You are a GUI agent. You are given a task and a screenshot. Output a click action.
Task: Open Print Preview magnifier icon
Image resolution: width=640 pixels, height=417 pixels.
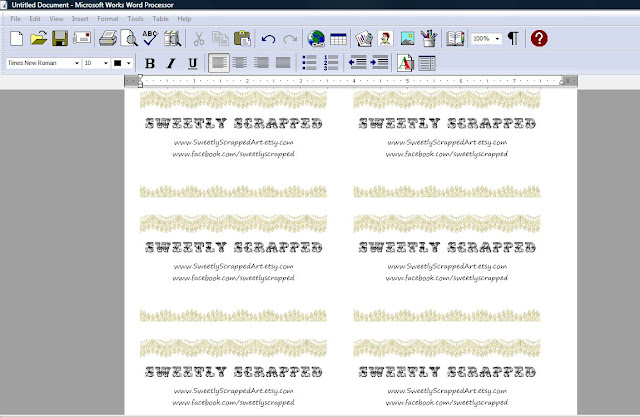129,38
